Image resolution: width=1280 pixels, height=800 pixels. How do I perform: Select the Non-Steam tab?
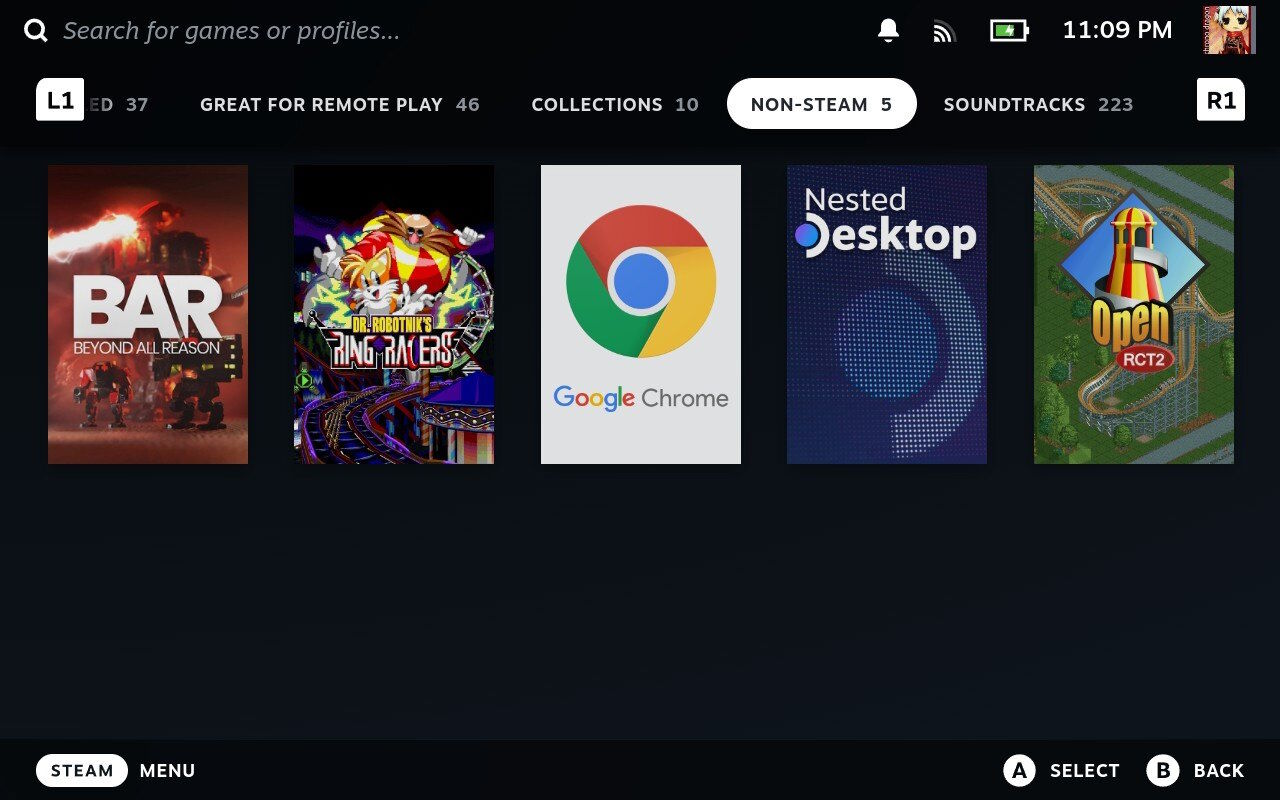point(822,104)
